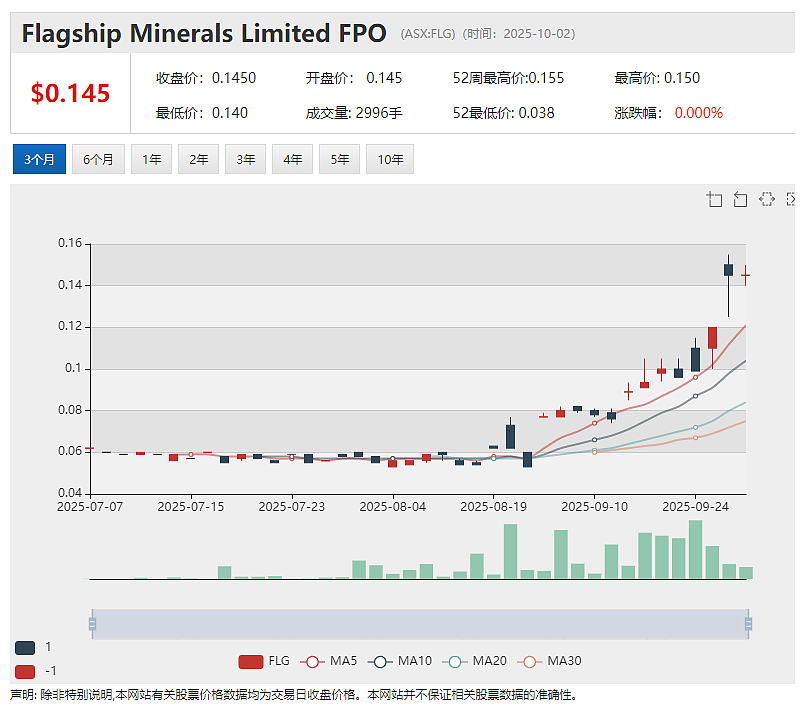Click the 2025-10-02 date in header

(x=536, y=34)
